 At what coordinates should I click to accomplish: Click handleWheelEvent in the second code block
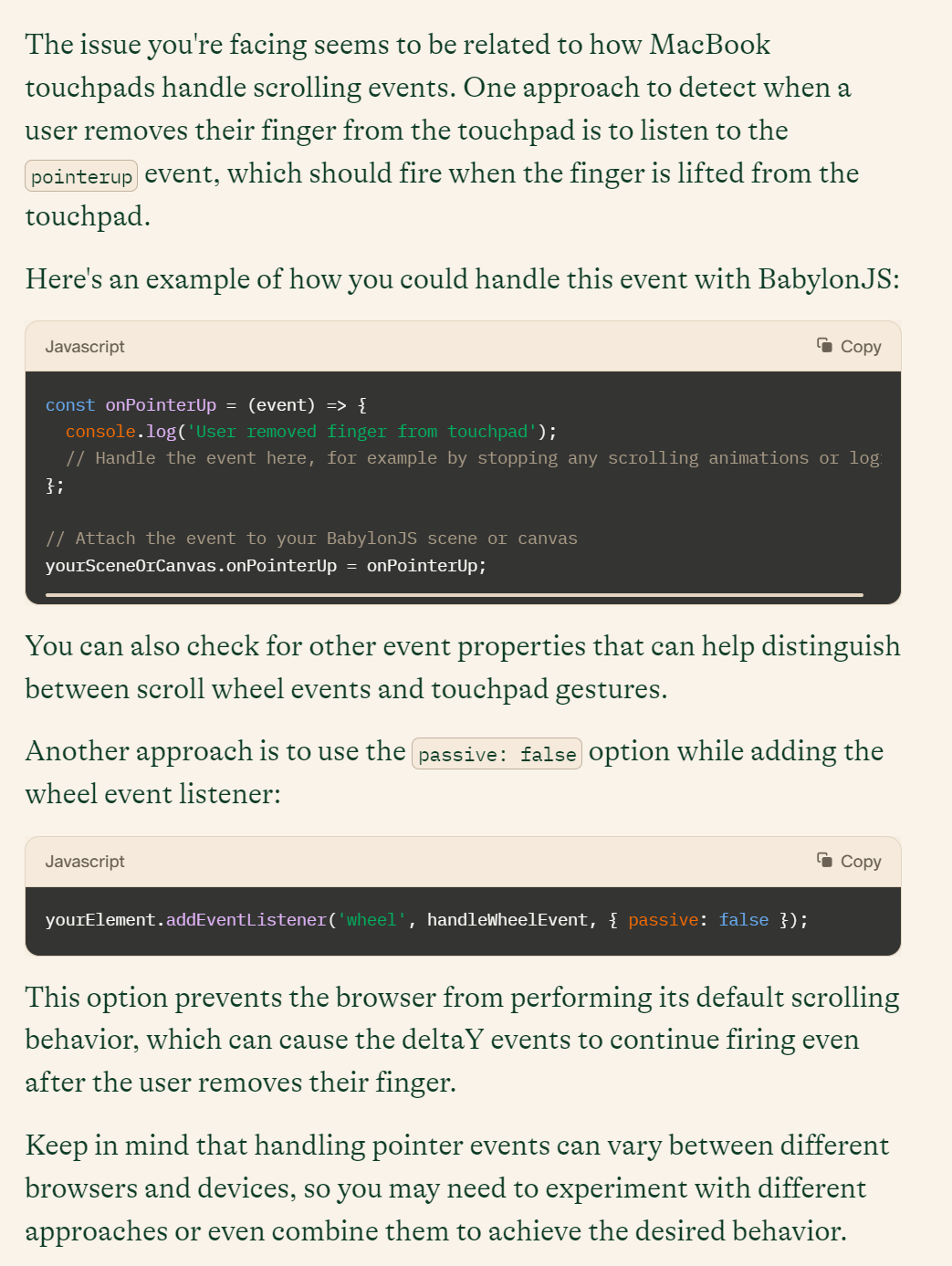(507, 920)
